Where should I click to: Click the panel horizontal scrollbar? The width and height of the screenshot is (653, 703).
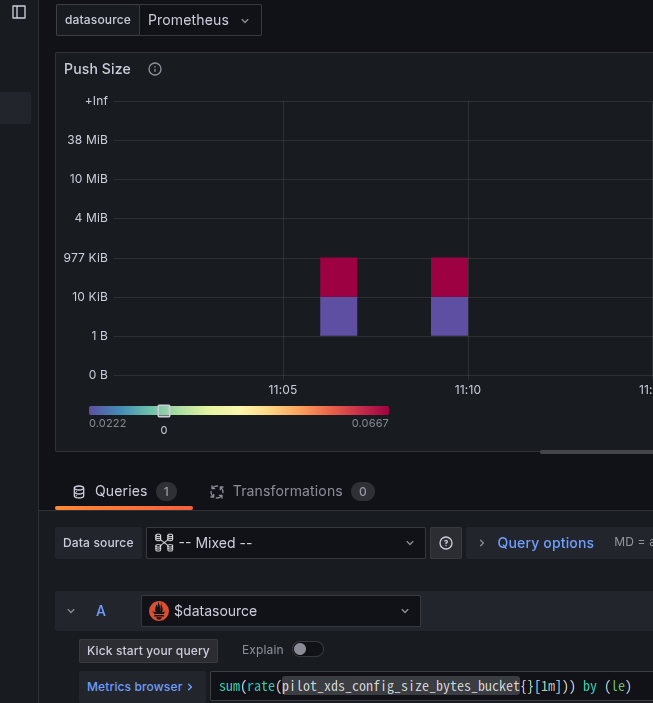click(x=596, y=452)
